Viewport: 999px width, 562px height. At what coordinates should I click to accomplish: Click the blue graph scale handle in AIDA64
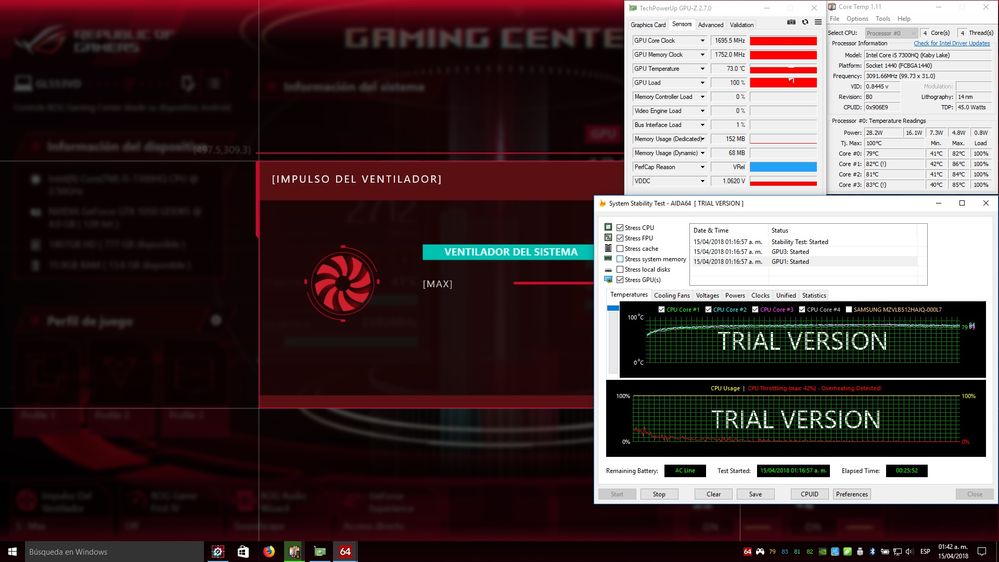613,308
